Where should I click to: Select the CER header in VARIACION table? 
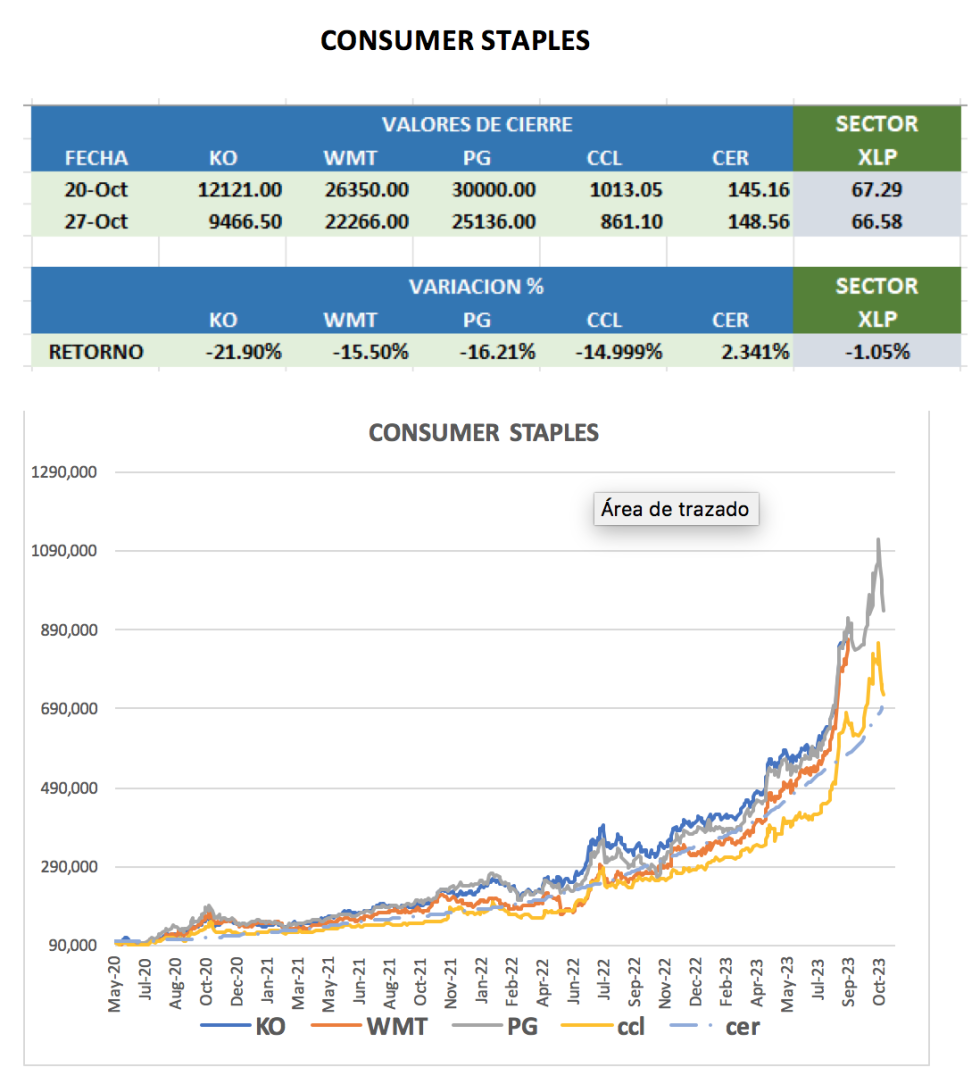pyautogui.click(x=731, y=320)
